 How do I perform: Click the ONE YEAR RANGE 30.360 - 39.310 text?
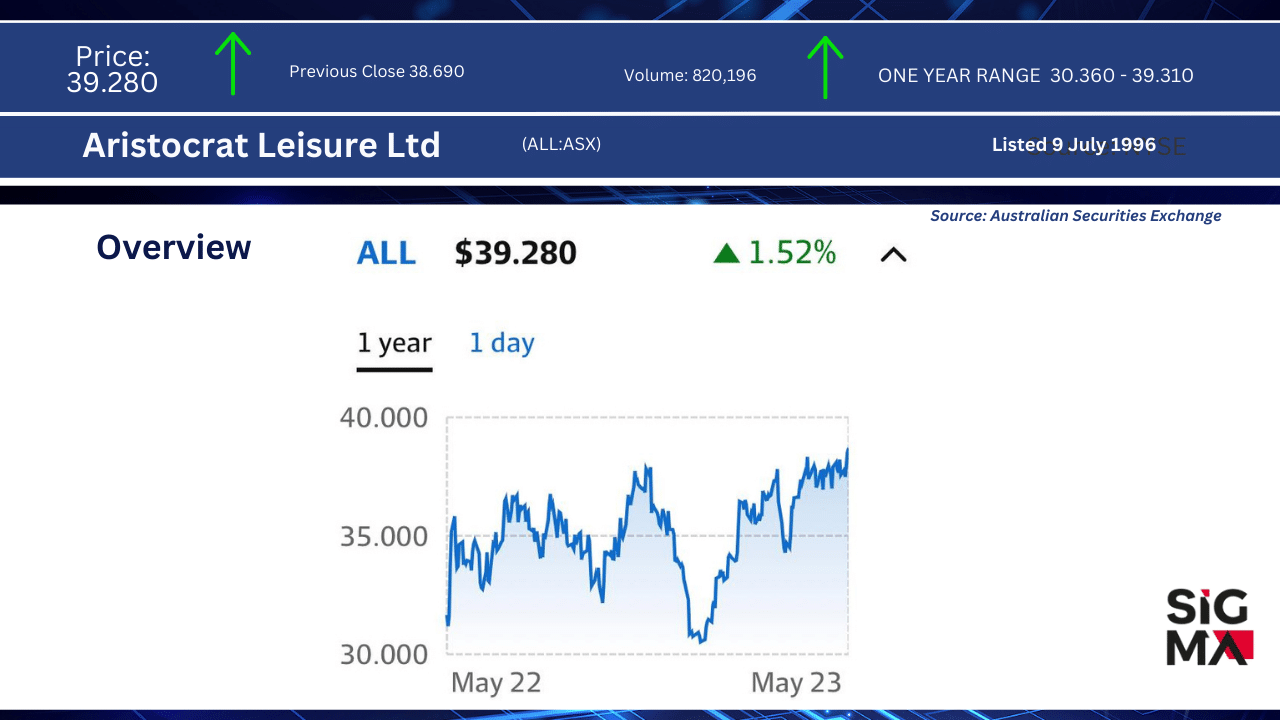coord(1036,75)
